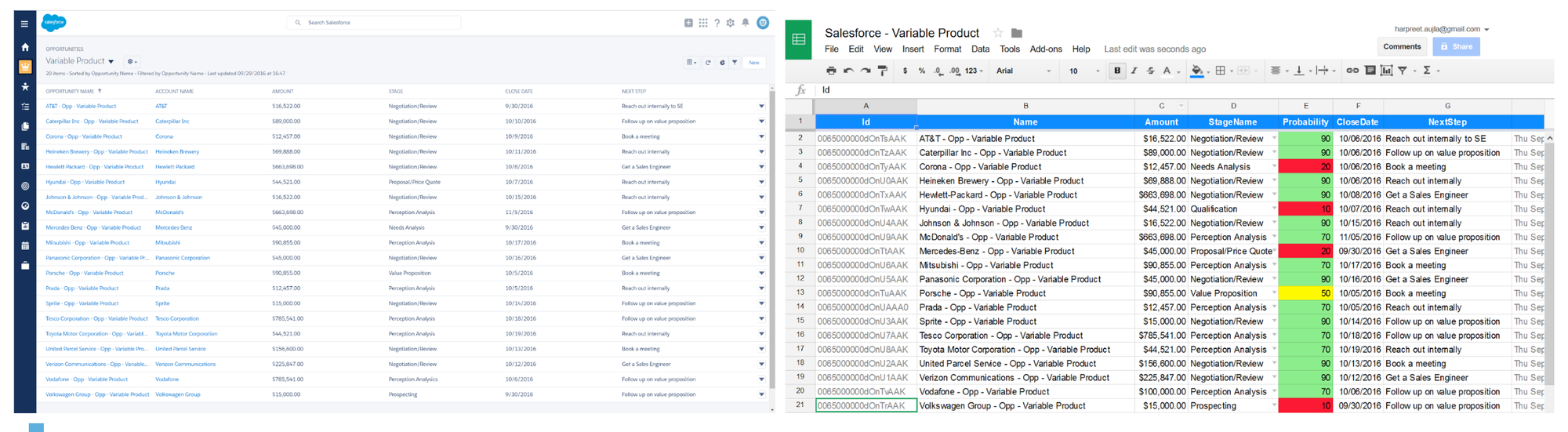Viewport: 1568px width, 432px height.
Task: Open more number formats 123 dropdown
Action: pyautogui.click(x=974, y=71)
